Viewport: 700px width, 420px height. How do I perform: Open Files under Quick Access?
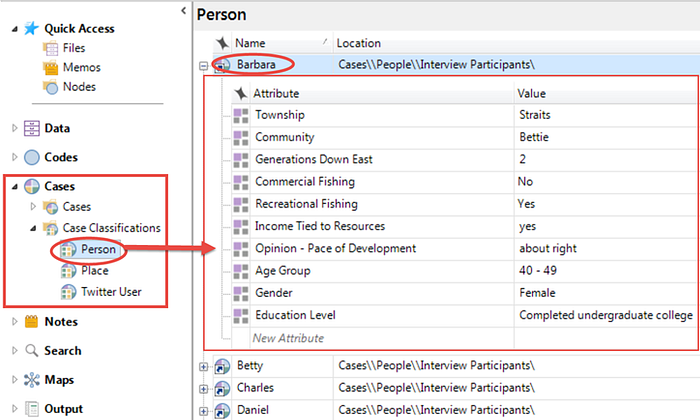[x=74, y=48]
